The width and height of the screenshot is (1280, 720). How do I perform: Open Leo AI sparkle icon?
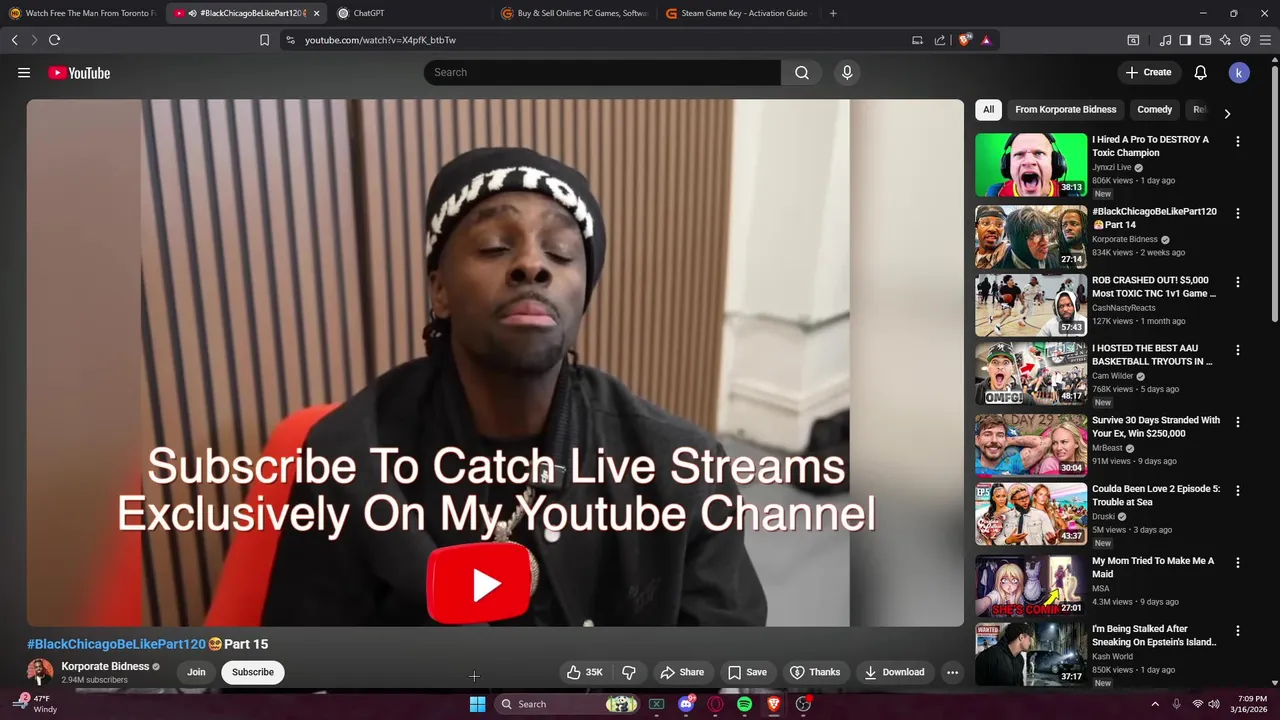(1225, 40)
